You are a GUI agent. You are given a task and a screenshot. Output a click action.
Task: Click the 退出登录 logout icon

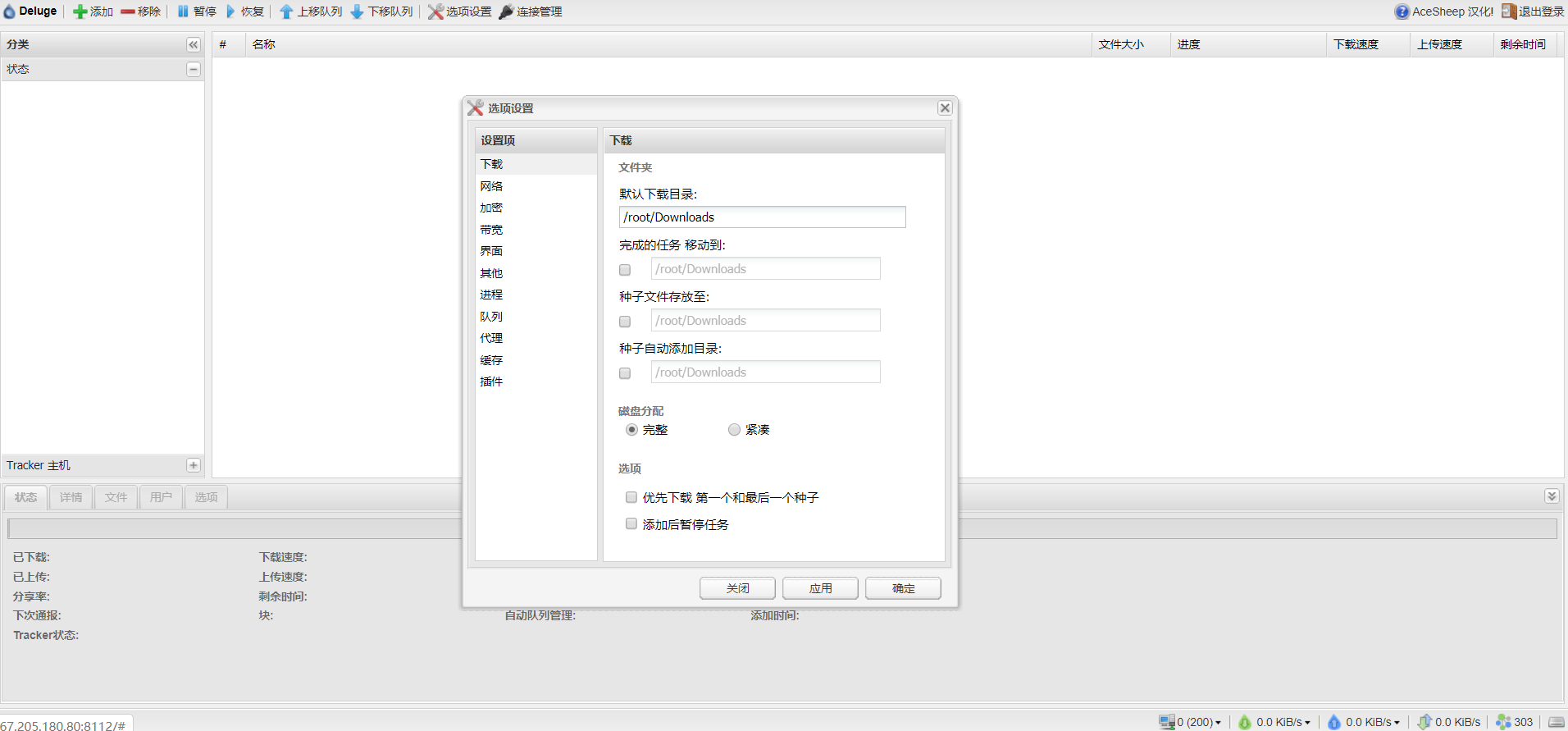[x=1508, y=11]
